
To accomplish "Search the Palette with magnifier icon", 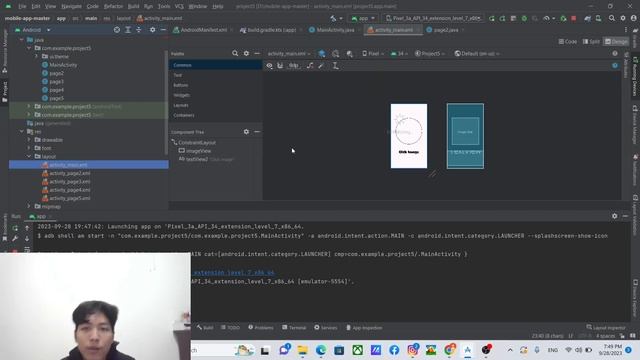I will tap(235, 53).
